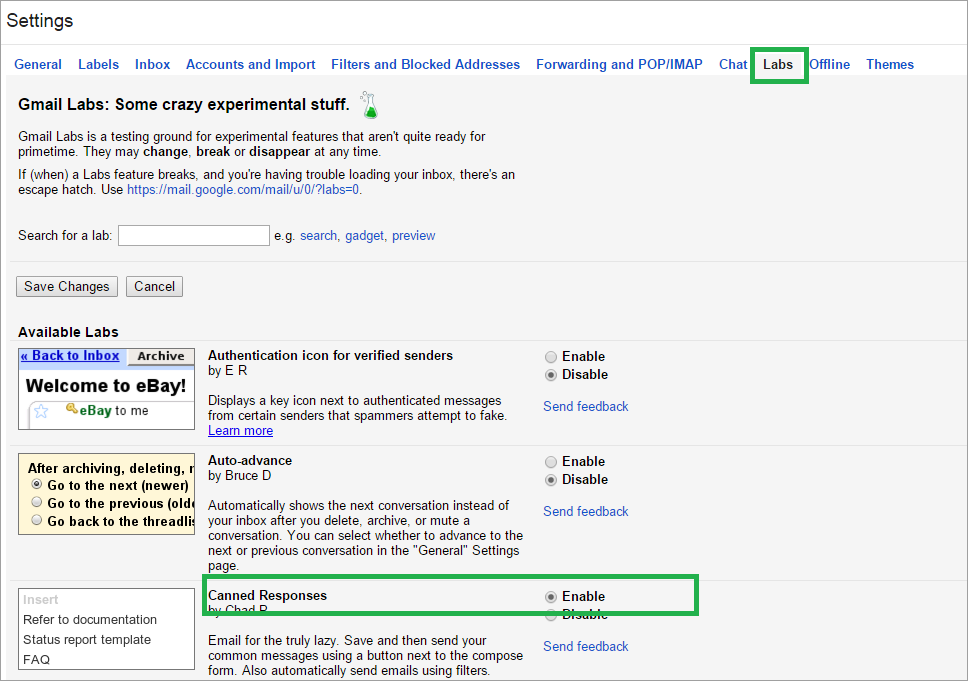Screen dimensions: 968x681
Task: Go to the Chat settings tab
Action: pyautogui.click(x=733, y=64)
